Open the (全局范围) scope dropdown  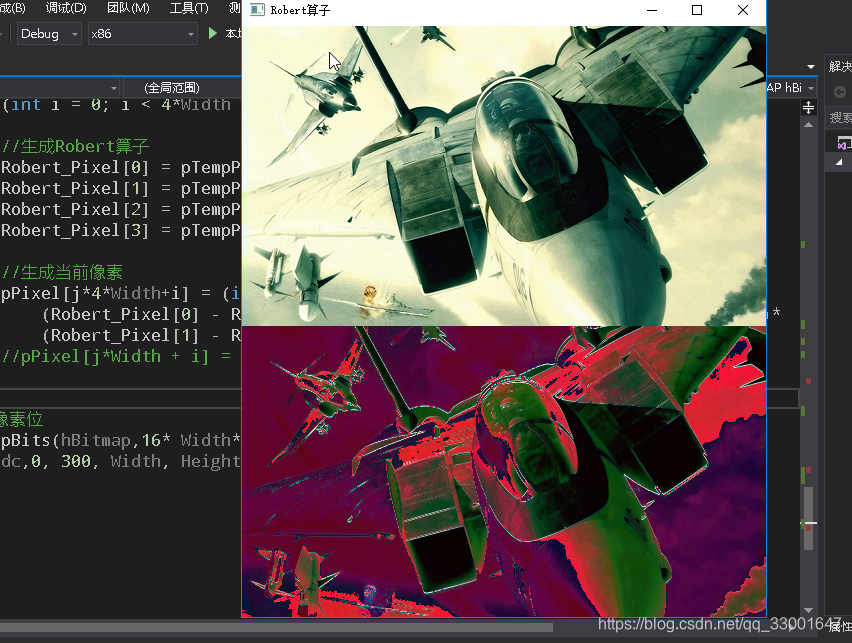click(x=182, y=88)
